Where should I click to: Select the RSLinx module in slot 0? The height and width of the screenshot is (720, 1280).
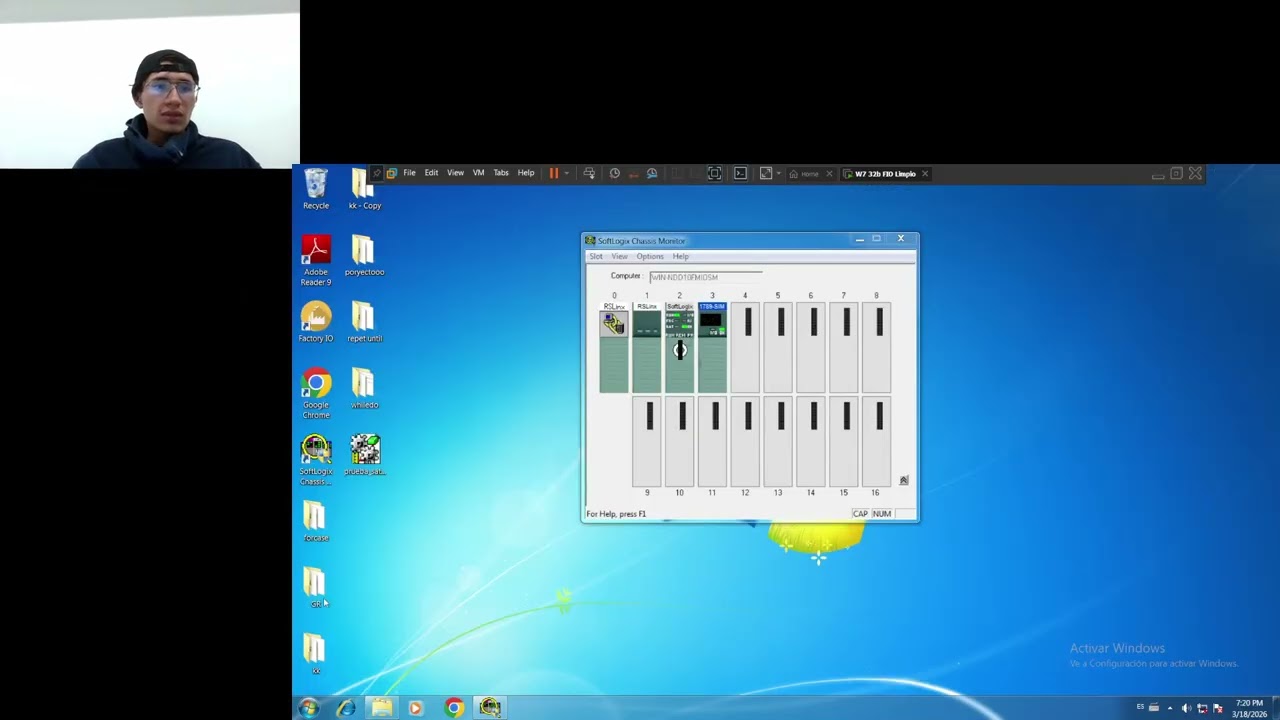point(614,348)
